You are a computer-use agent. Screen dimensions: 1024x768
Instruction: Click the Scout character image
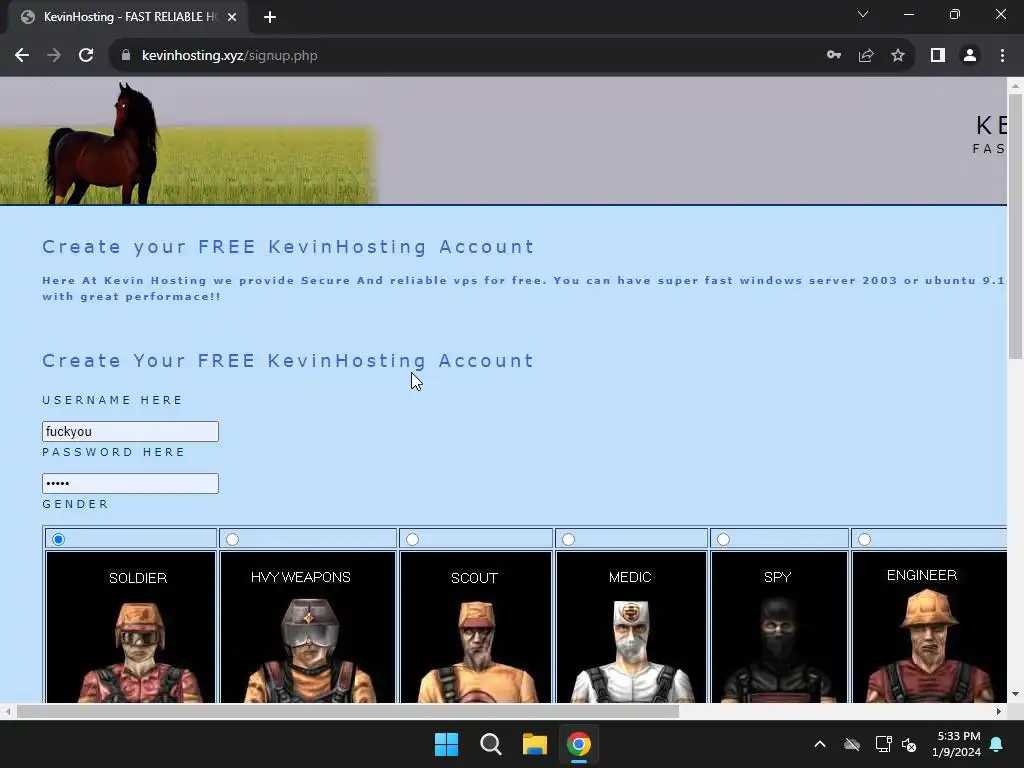tap(476, 627)
